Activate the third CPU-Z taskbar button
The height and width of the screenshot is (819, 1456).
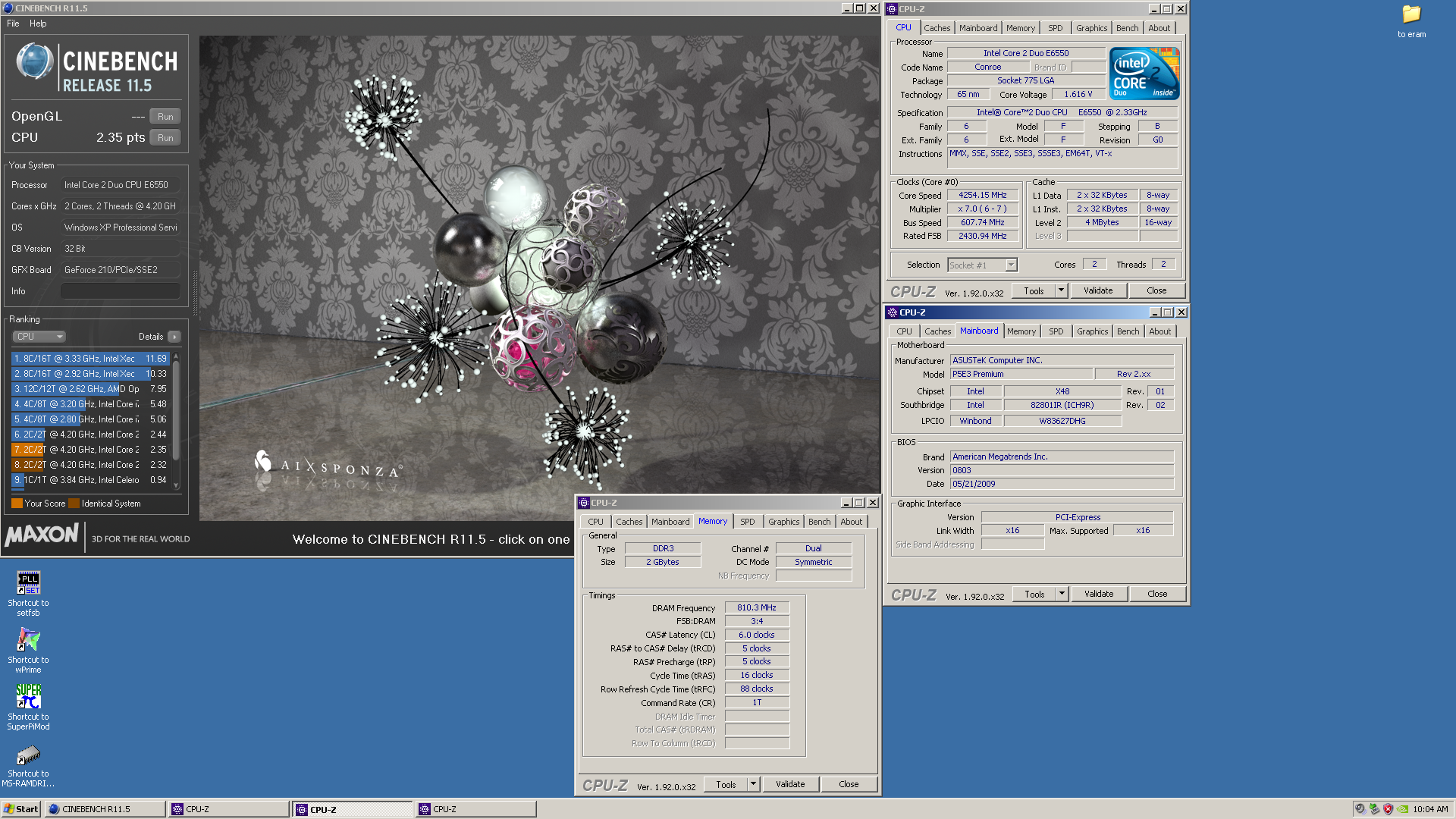point(476,809)
